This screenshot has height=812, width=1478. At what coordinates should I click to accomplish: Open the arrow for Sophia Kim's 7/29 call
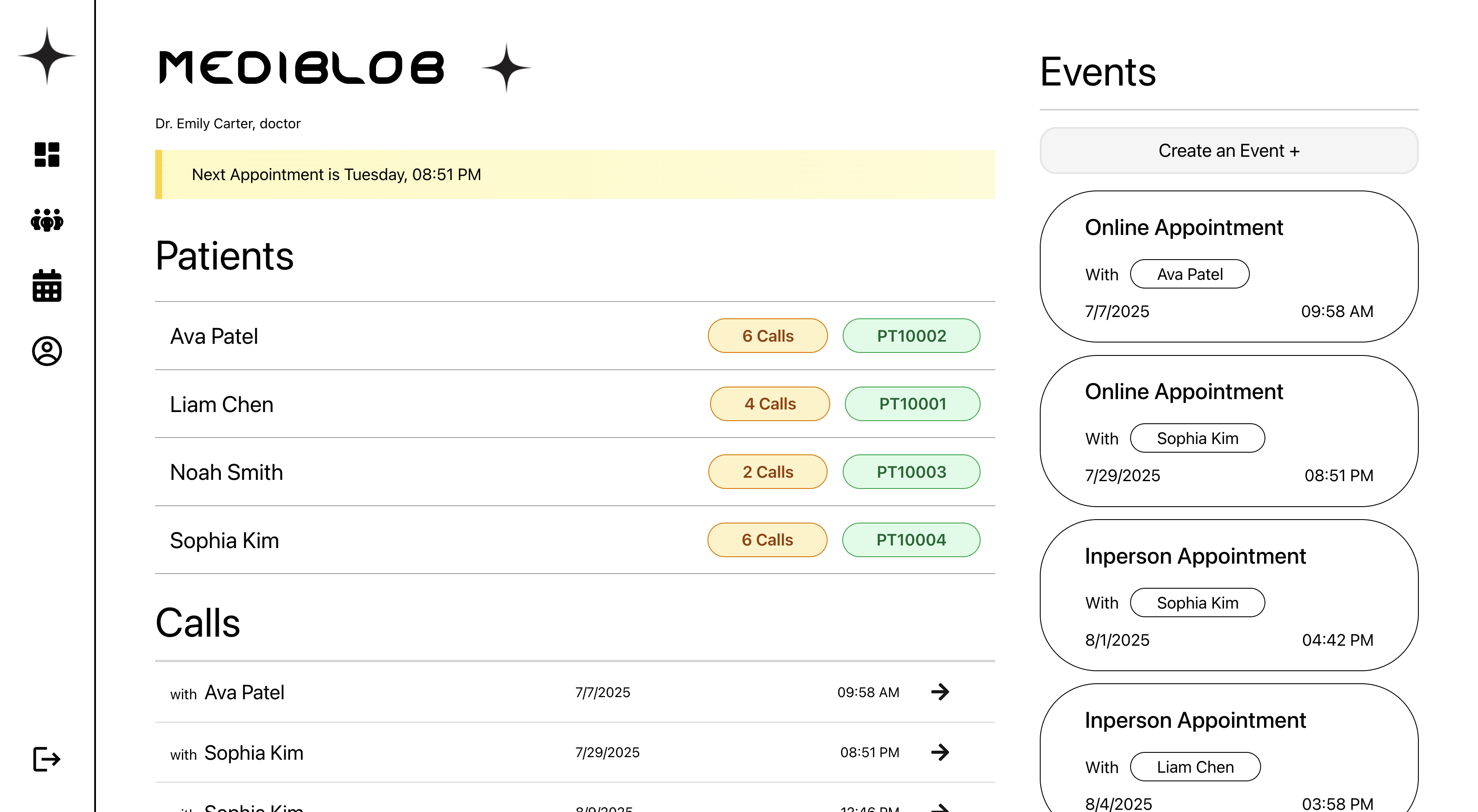(x=940, y=752)
